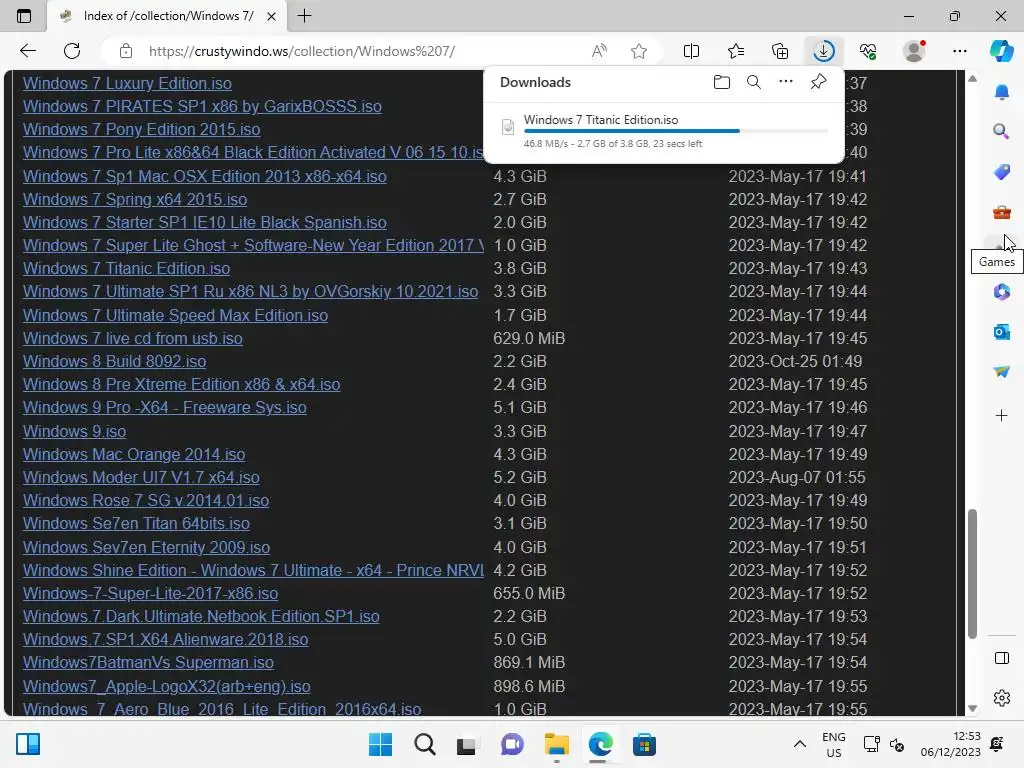Image resolution: width=1024 pixels, height=768 pixels.
Task: Open Windows7BatmanVs Superman.iso link
Action: click(148, 662)
